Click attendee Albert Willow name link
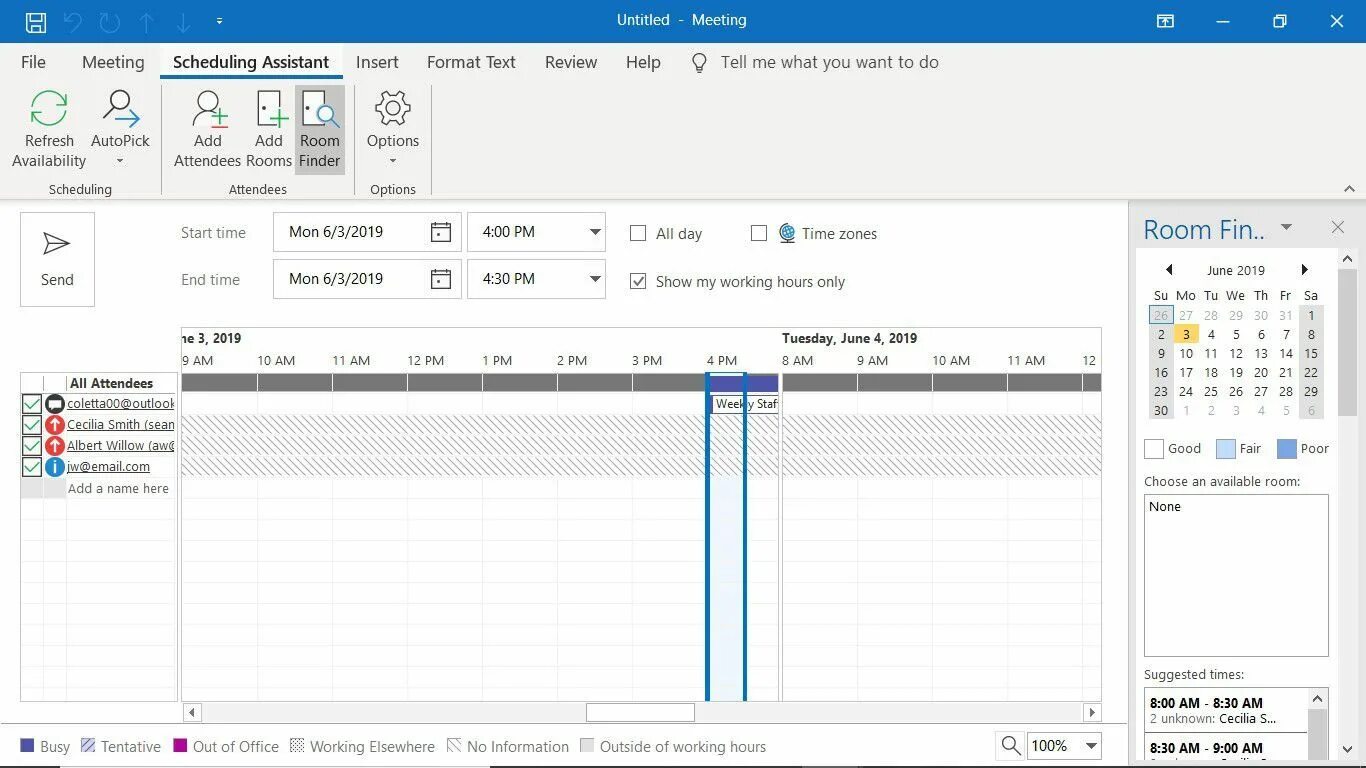Image resolution: width=1366 pixels, height=768 pixels. [121, 446]
